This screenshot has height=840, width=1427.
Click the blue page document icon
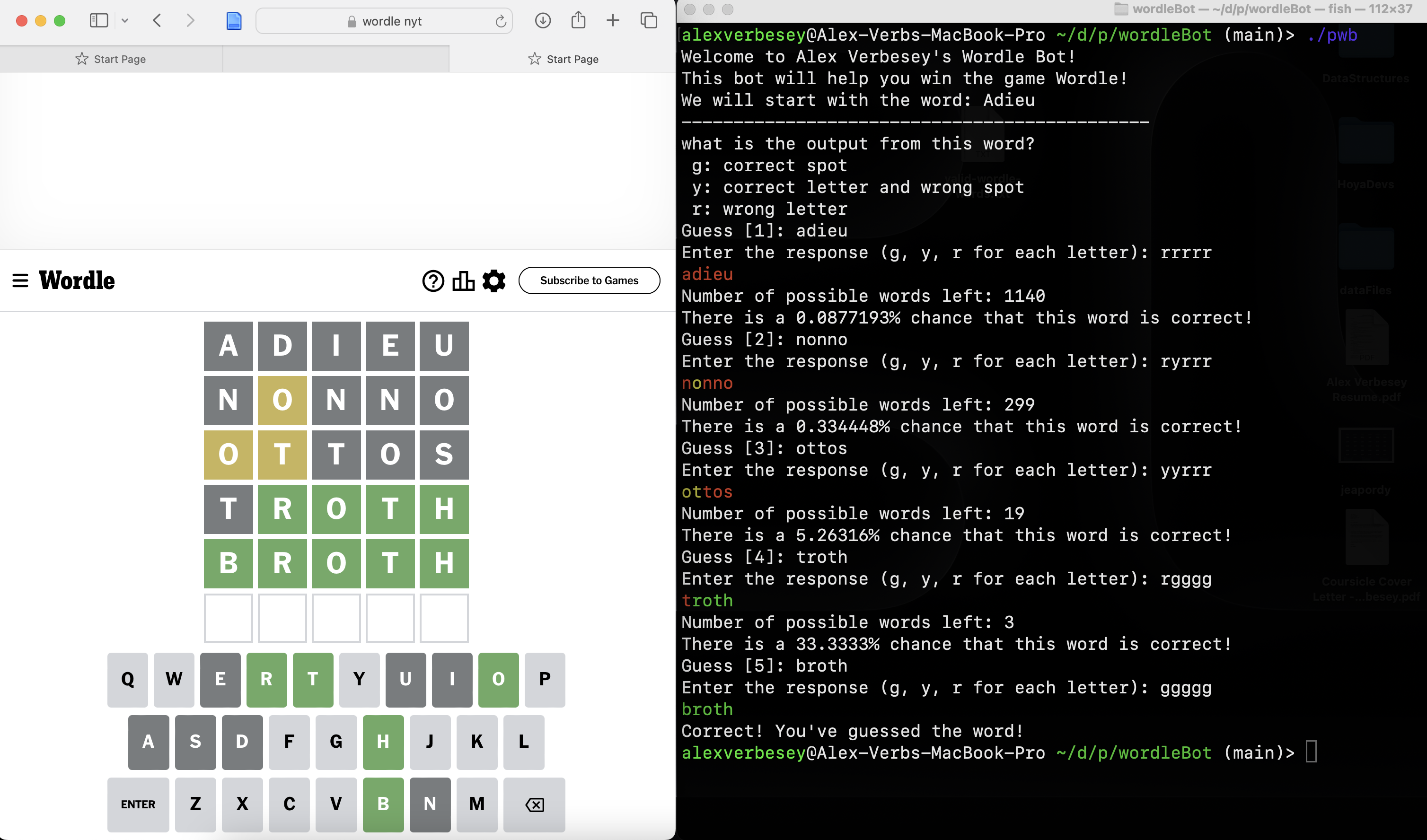[x=234, y=21]
